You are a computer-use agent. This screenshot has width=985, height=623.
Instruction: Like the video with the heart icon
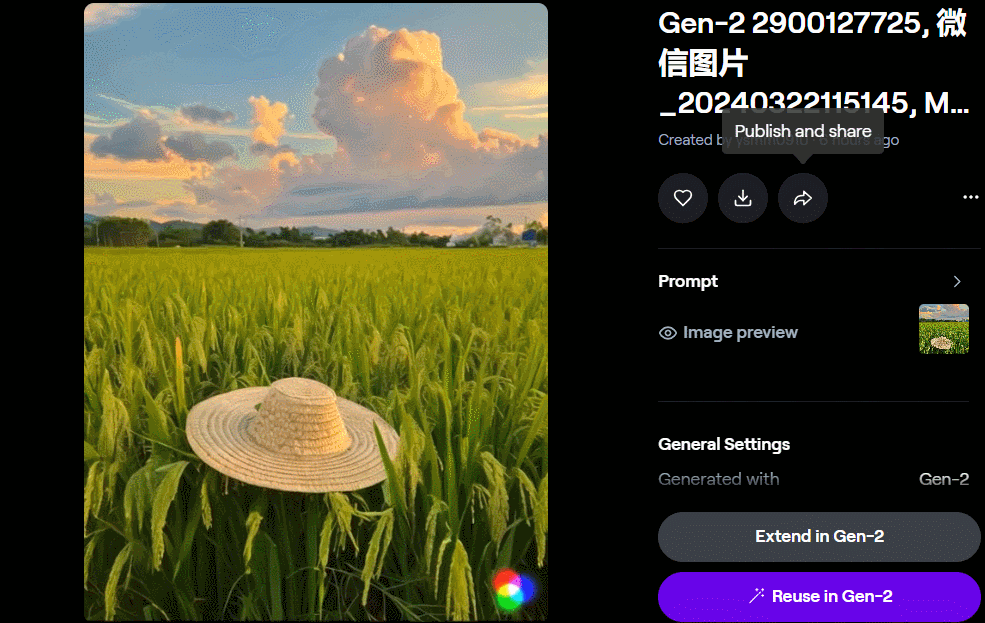tap(683, 198)
